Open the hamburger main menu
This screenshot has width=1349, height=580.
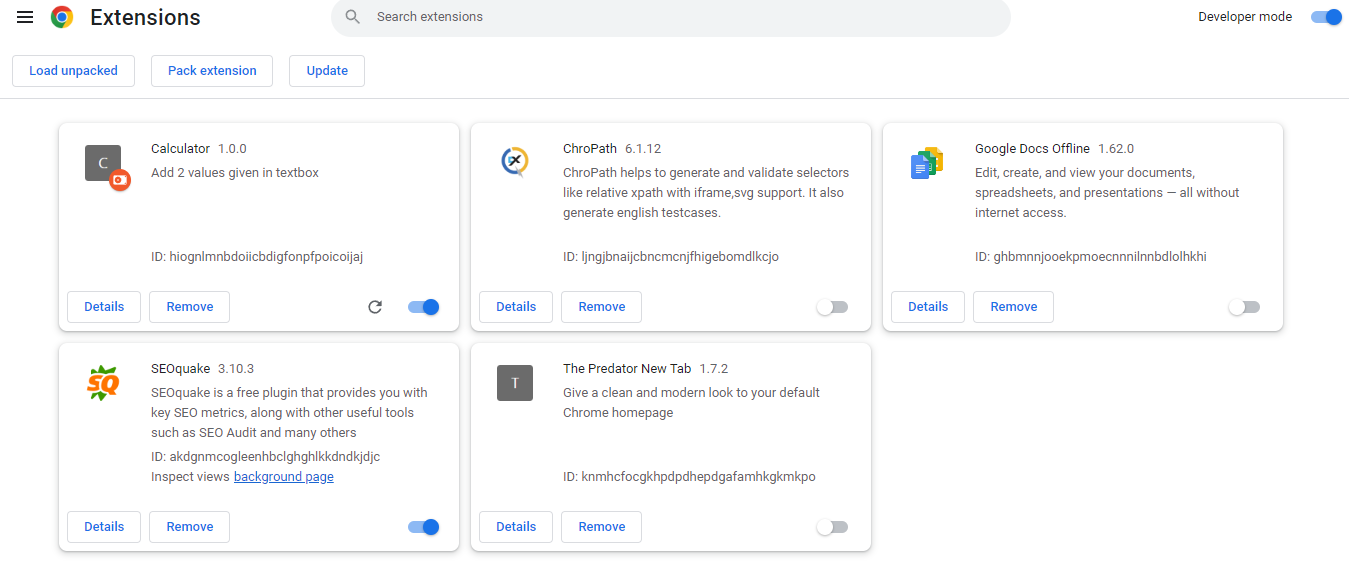[25, 17]
